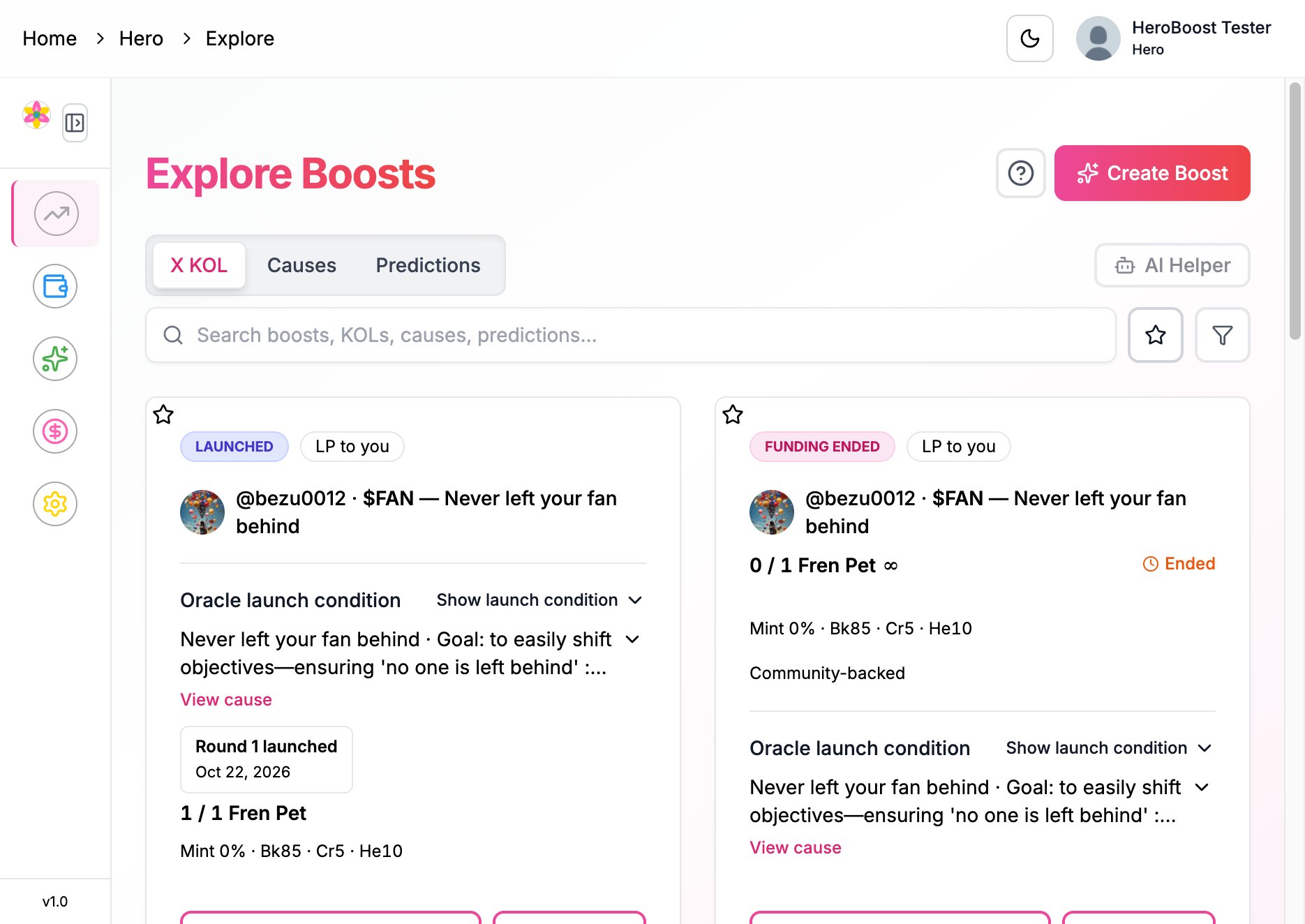This screenshot has width=1305, height=924.
Task: Click the Explore breadcrumb
Action: click(x=240, y=38)
